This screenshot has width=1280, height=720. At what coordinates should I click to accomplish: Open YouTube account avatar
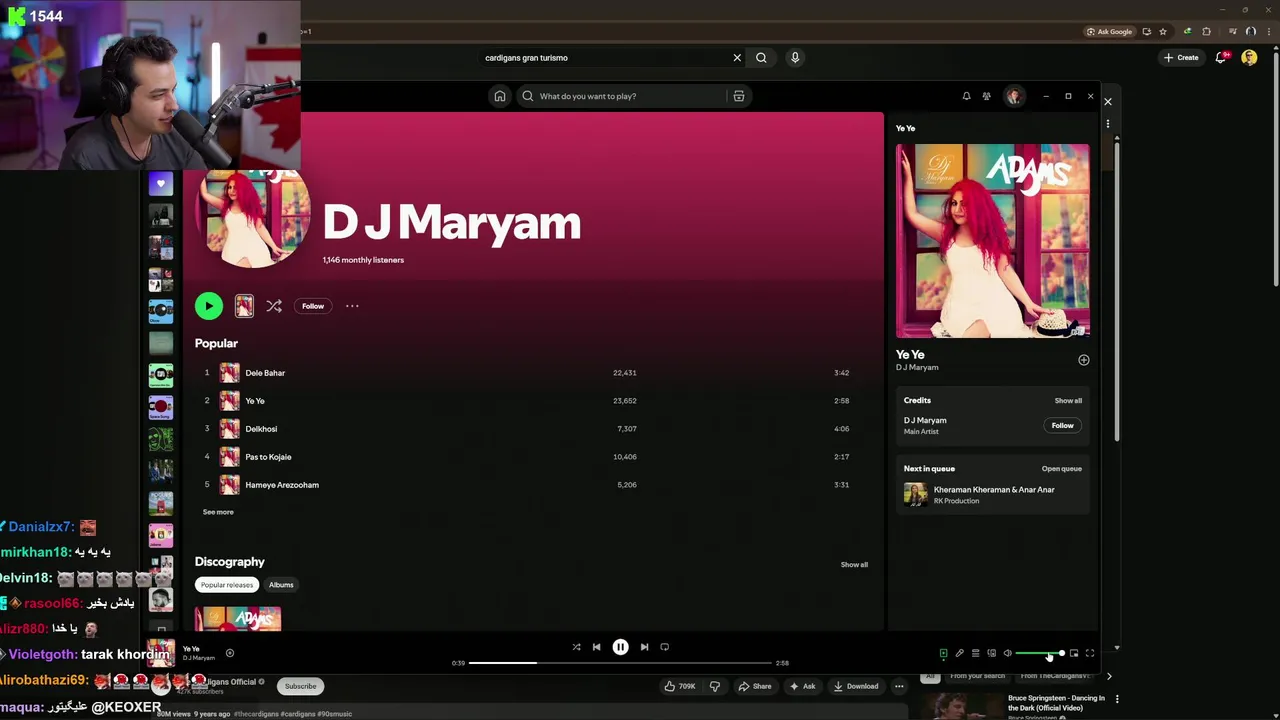click(1249, 58)
